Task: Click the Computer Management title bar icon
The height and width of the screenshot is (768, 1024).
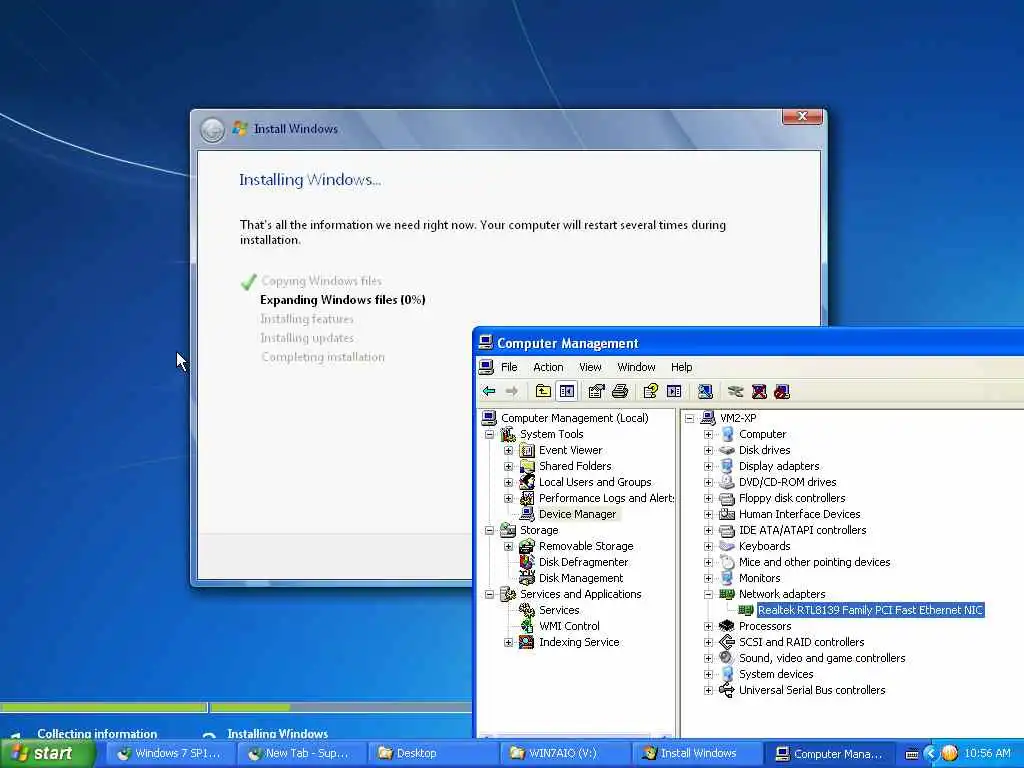Action: [x=485, y=343]
